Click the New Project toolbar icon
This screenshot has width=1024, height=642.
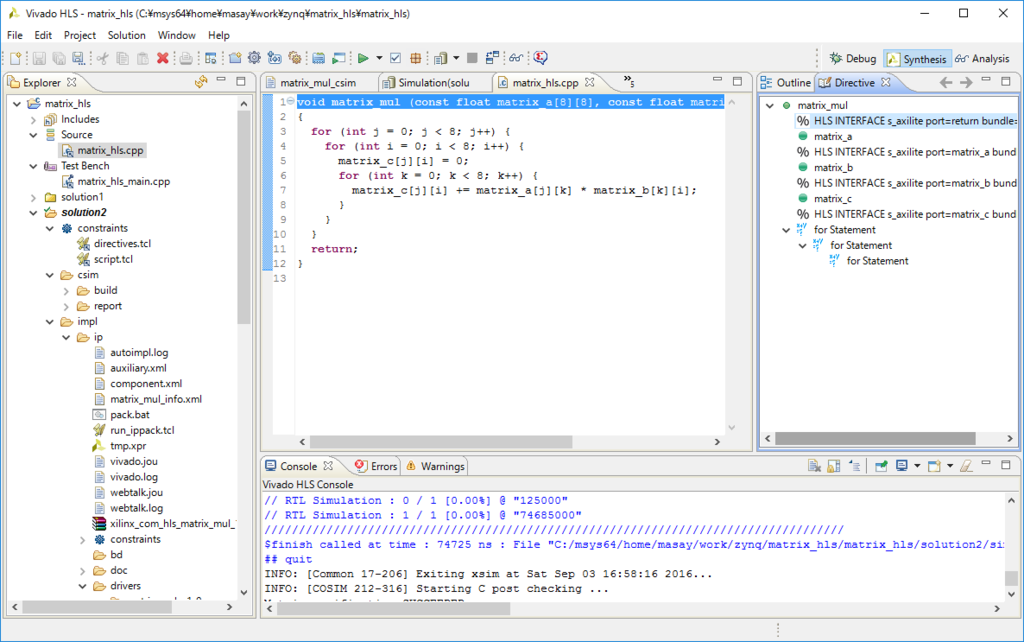[15, 58]
